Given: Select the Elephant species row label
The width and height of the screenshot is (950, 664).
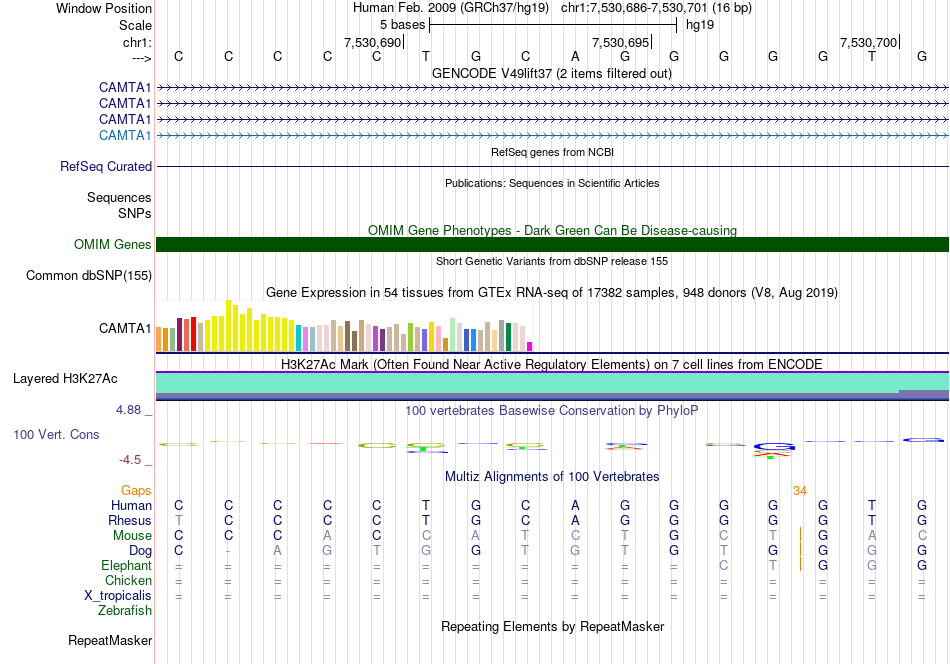Looking at the screenshot, I should point(126,565).
